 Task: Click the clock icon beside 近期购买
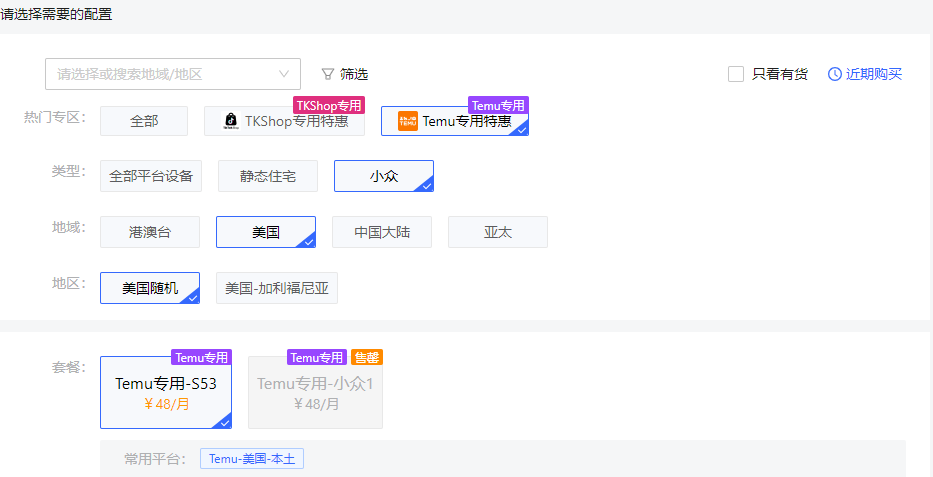835,74
